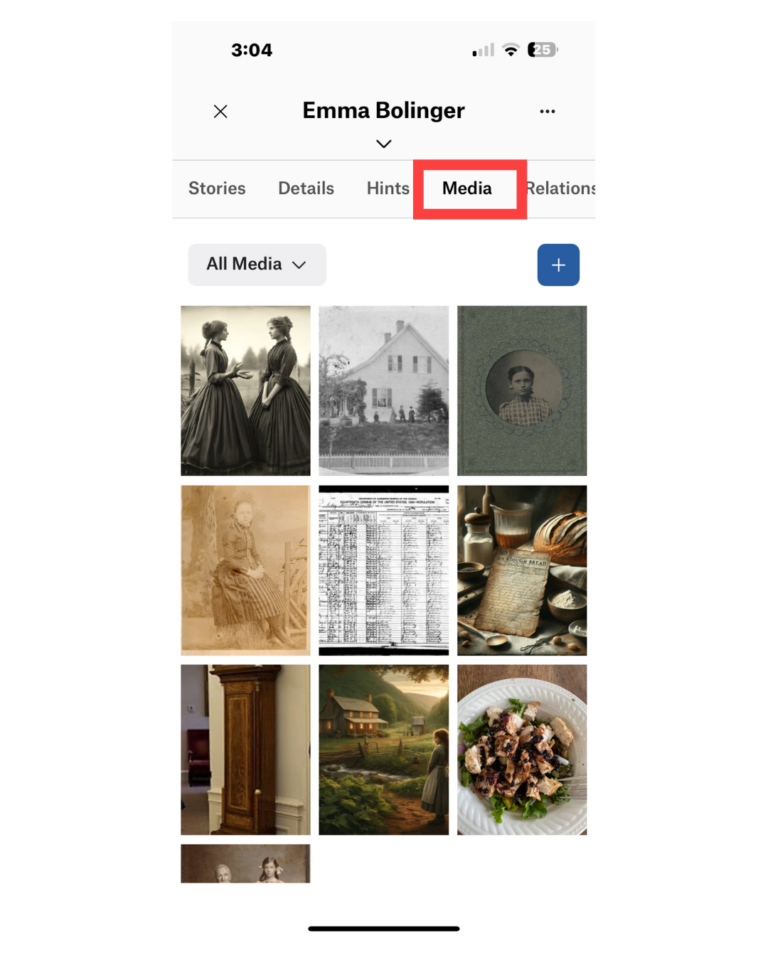
Task: Select the Media tab
Action: point(467,188)
